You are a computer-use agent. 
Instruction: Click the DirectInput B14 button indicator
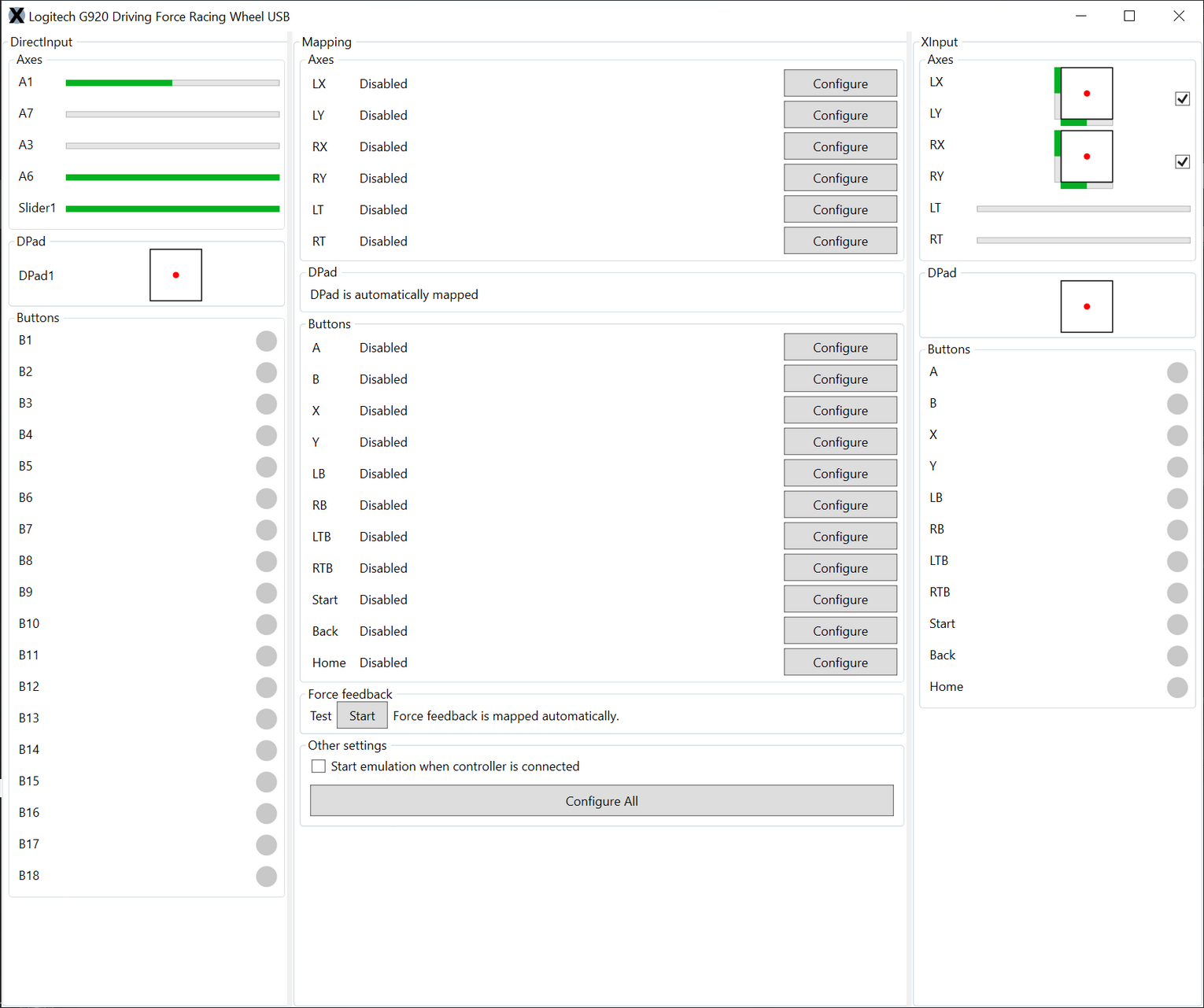[x=267, y=750]
